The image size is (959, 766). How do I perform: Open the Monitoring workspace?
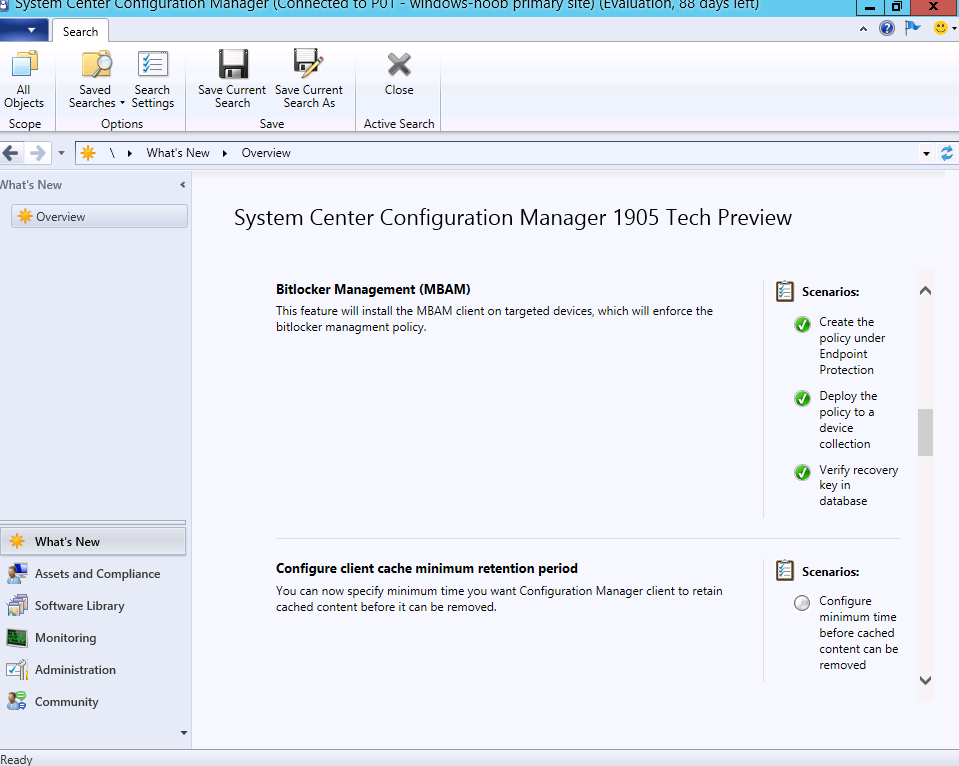pos(93,638)
